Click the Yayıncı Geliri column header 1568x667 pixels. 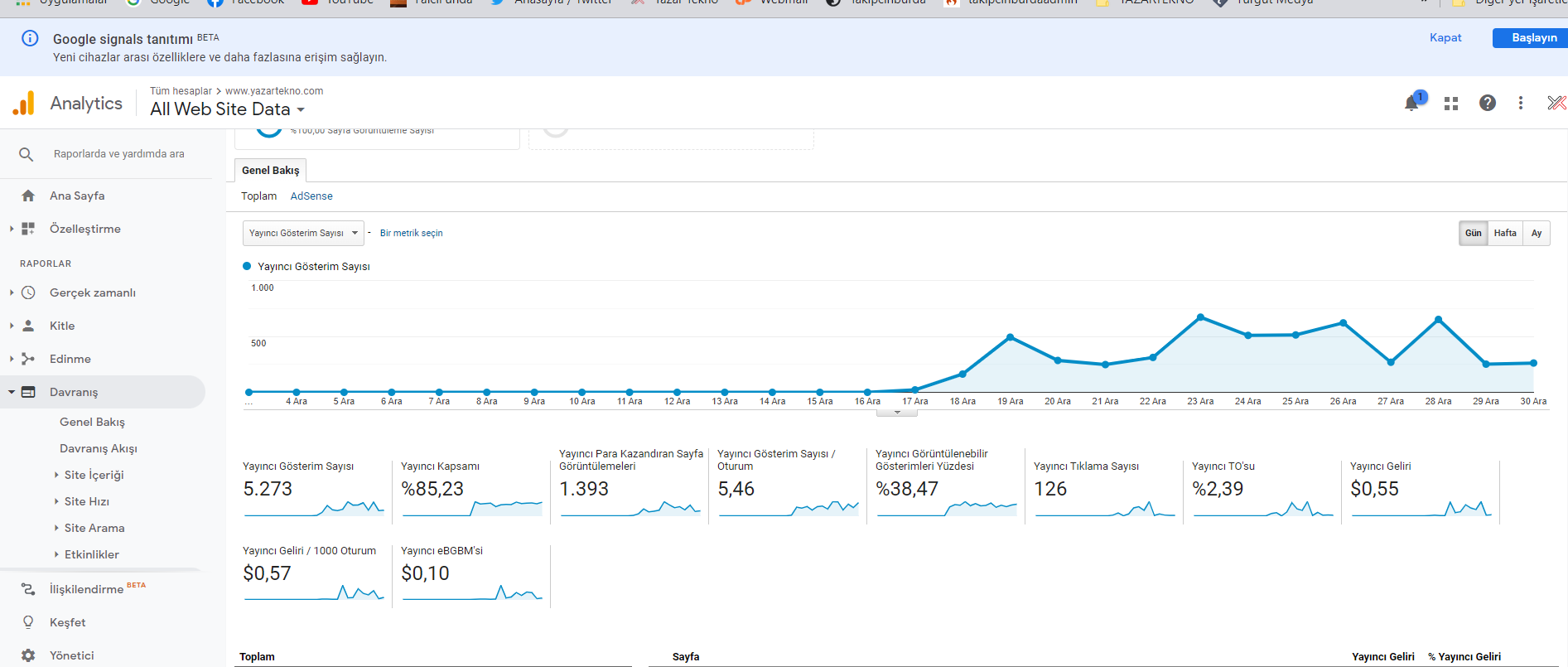(x=1382, y=657)
